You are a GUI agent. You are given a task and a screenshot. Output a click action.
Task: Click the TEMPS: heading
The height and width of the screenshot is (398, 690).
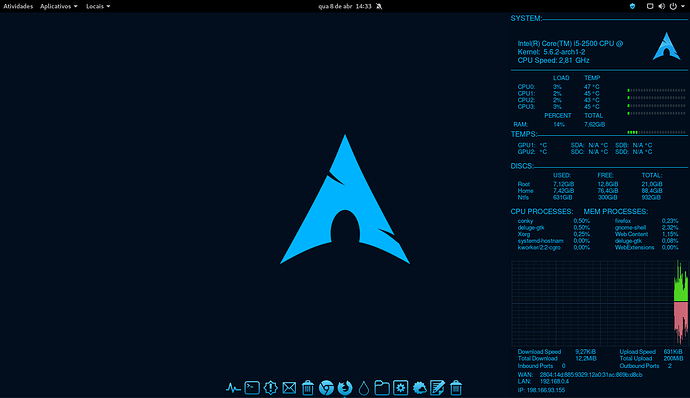pyautogui.click(x=524, y=134)
